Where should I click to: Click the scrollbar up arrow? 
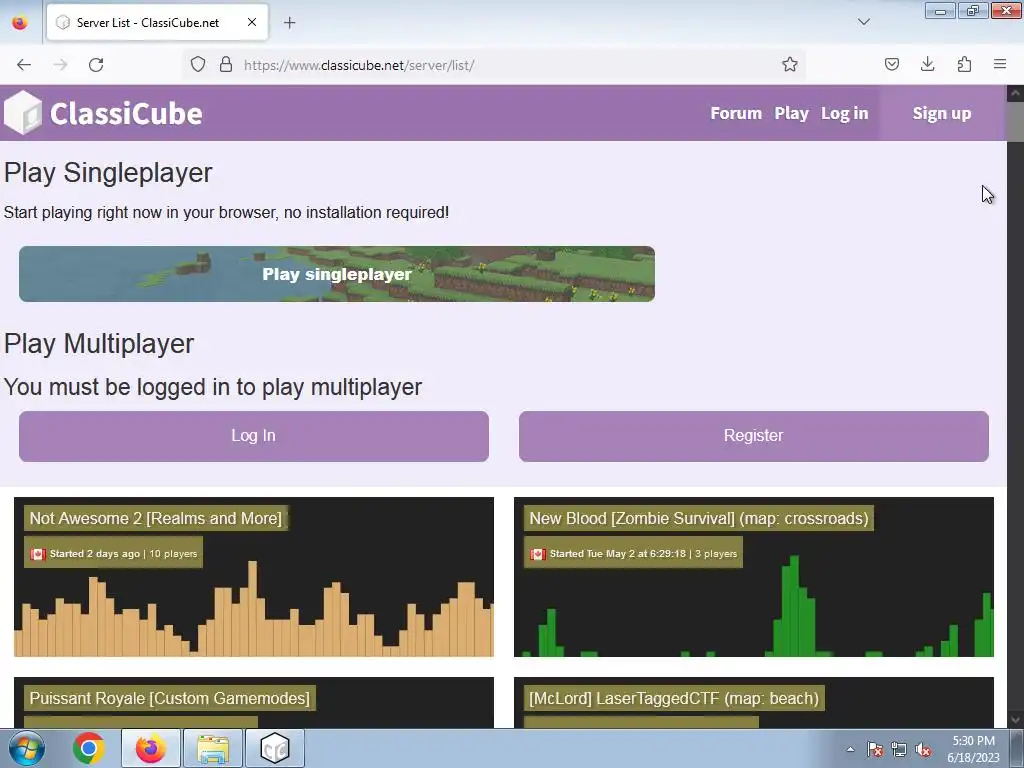click(1015, 93)
